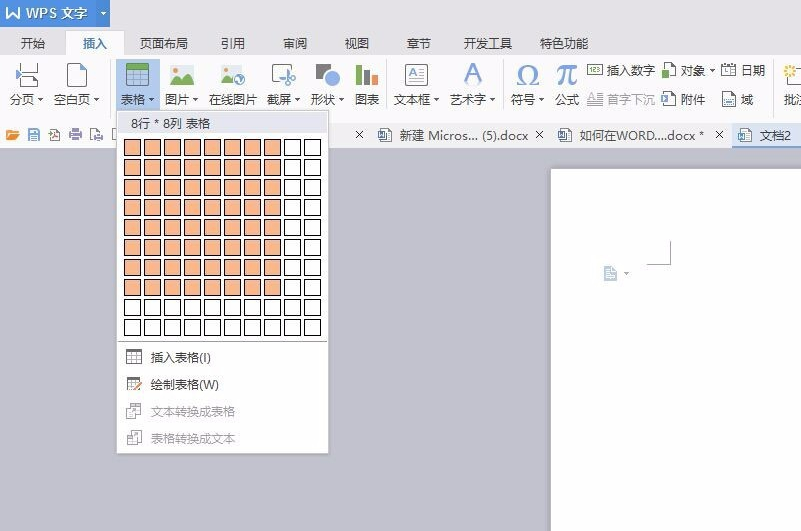Select the top-left cell of table grid
The width and height of the screenshot is (801, 531).
[x=132, y=147]
